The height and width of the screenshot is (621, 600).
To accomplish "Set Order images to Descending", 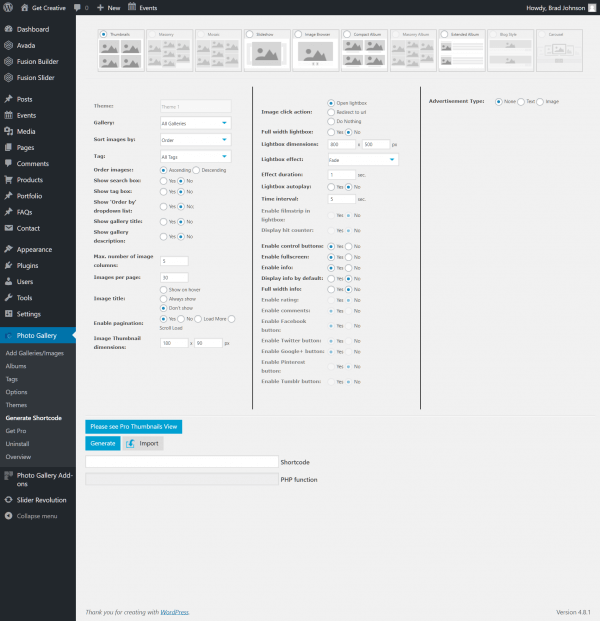I will point(196,170).
